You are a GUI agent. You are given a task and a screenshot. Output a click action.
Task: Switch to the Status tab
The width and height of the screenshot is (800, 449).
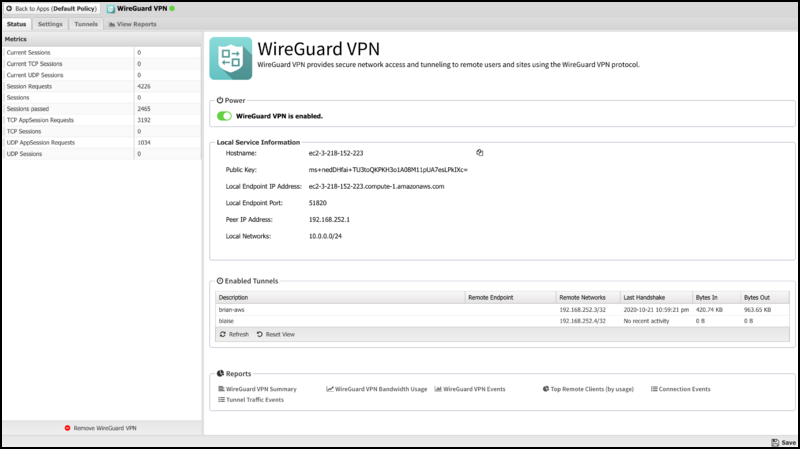click(16, 24)
